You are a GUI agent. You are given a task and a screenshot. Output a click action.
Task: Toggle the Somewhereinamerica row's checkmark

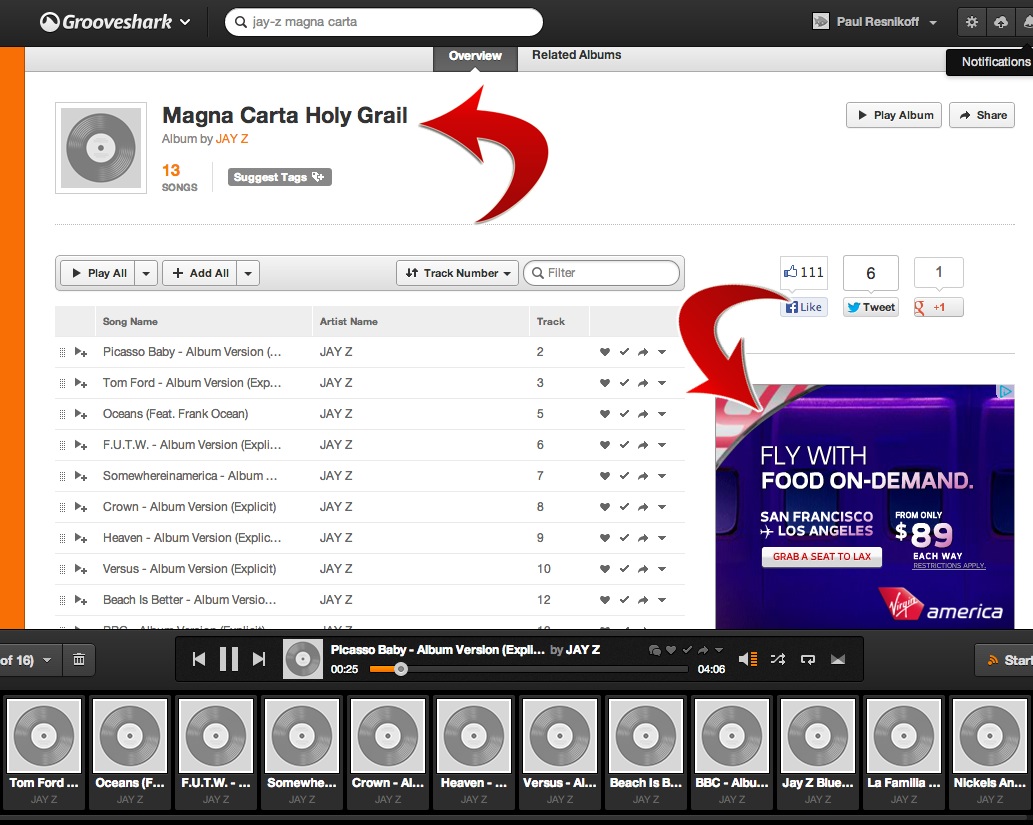pos(624,476)
